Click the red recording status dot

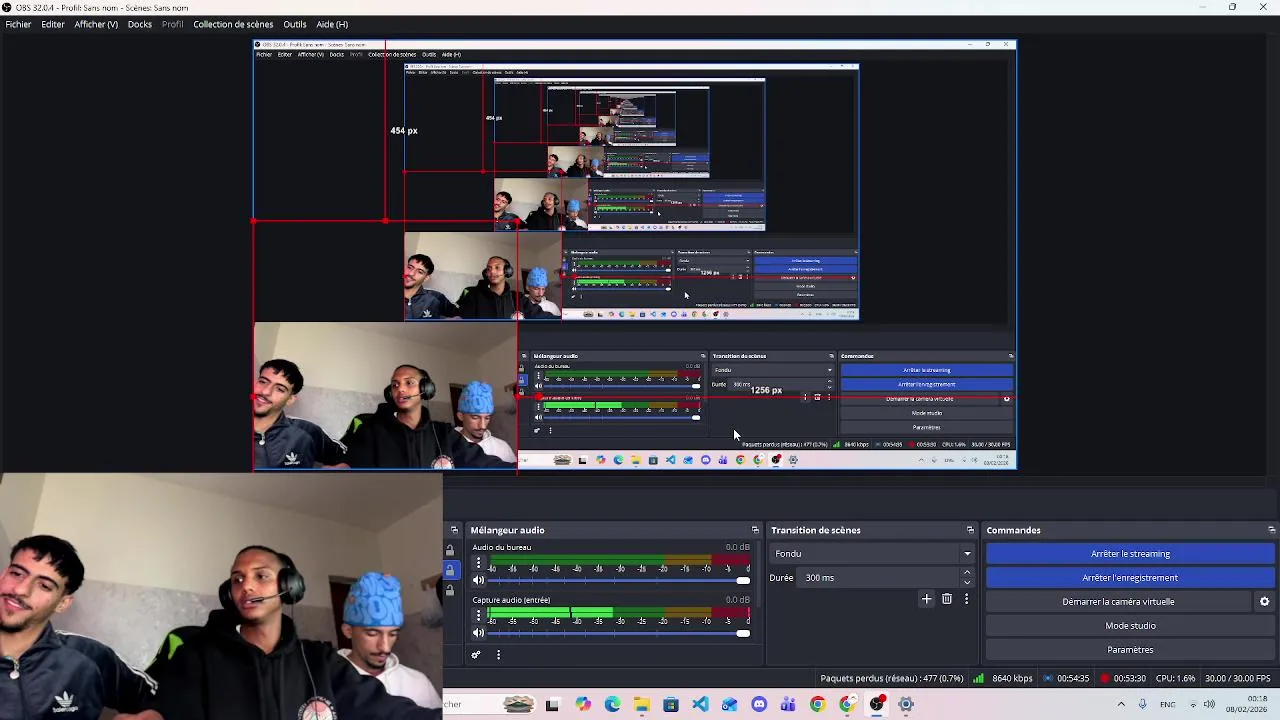tap(1105, 678)
